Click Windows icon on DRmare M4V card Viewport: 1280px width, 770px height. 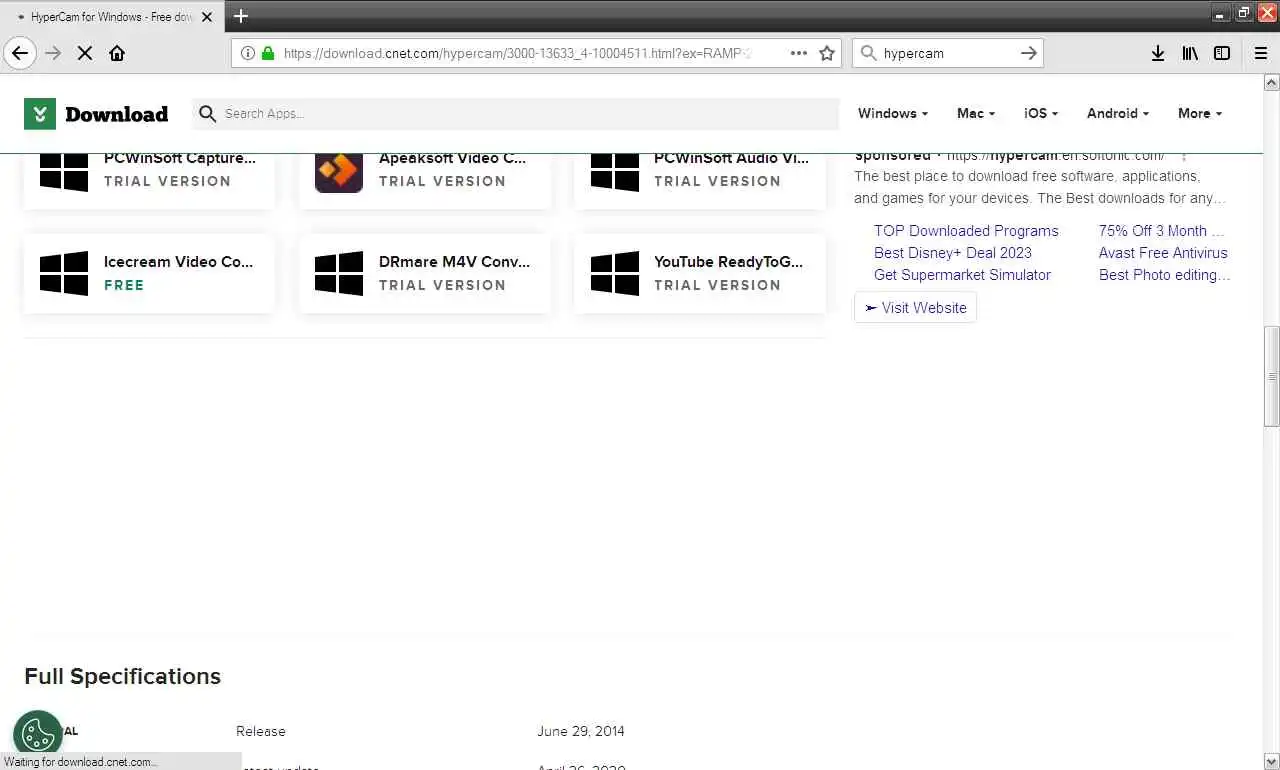click(x=339, y=273)
